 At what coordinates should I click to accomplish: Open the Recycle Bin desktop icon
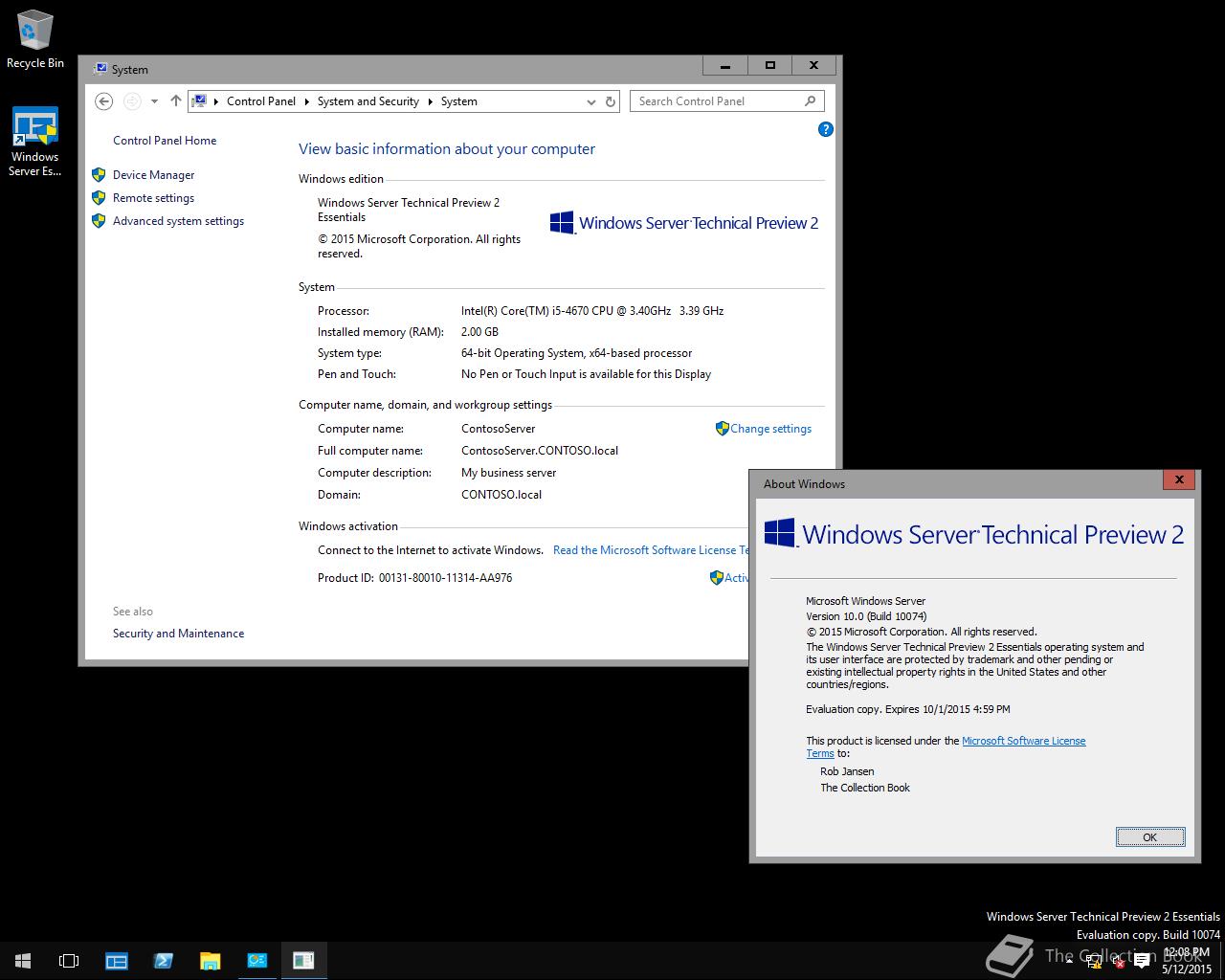click(34, 39)
